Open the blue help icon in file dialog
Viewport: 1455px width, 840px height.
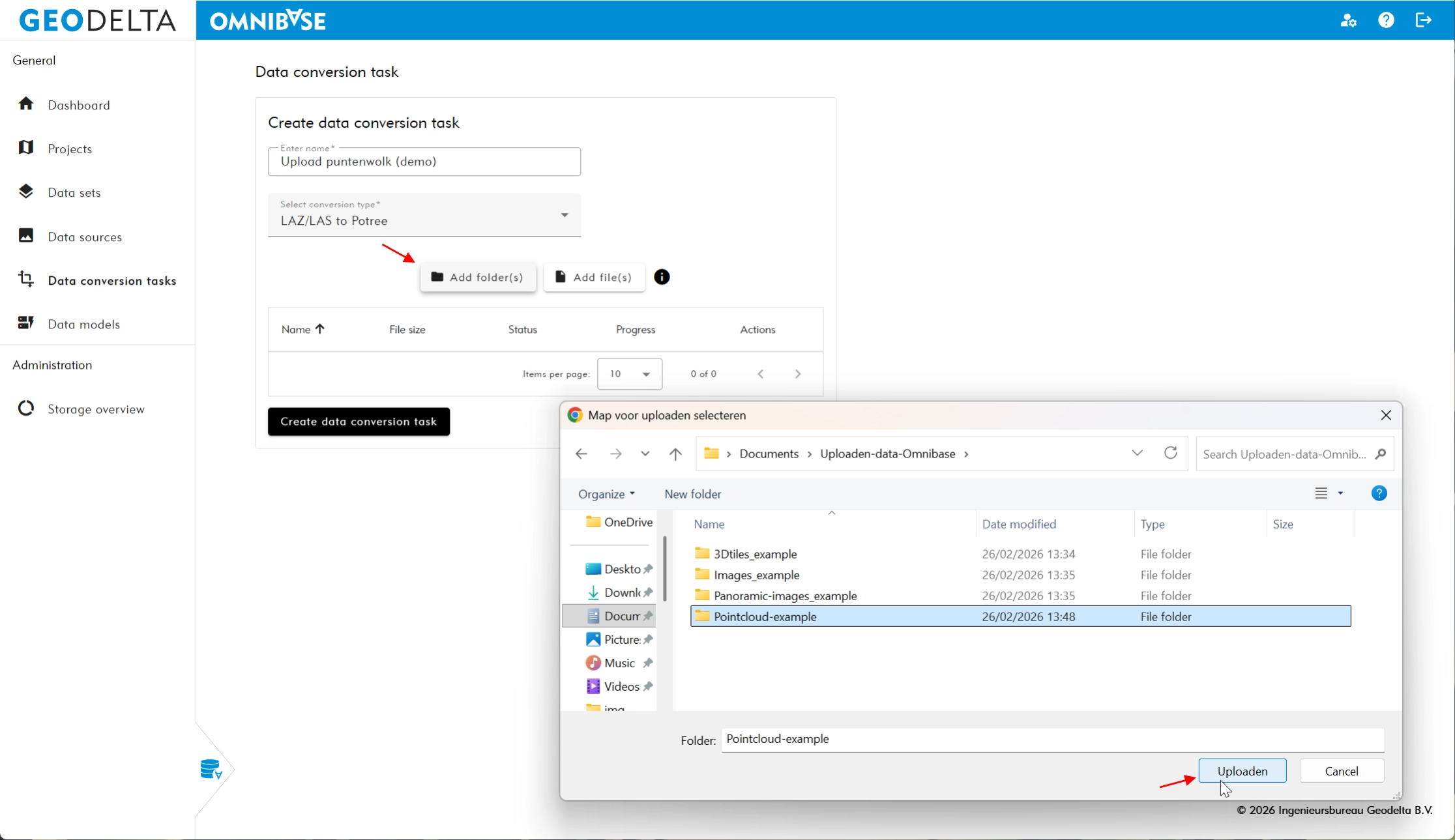[1379, 493]
